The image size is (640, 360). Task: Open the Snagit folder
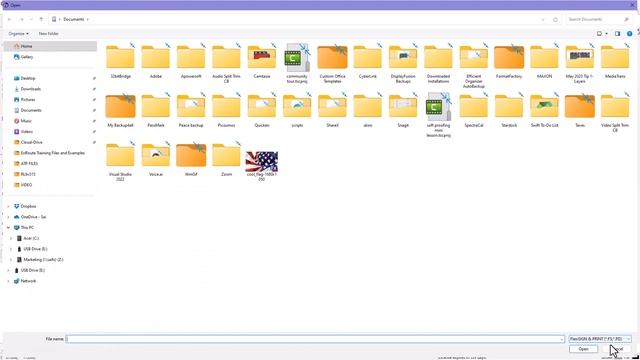(x=403, y=110)
